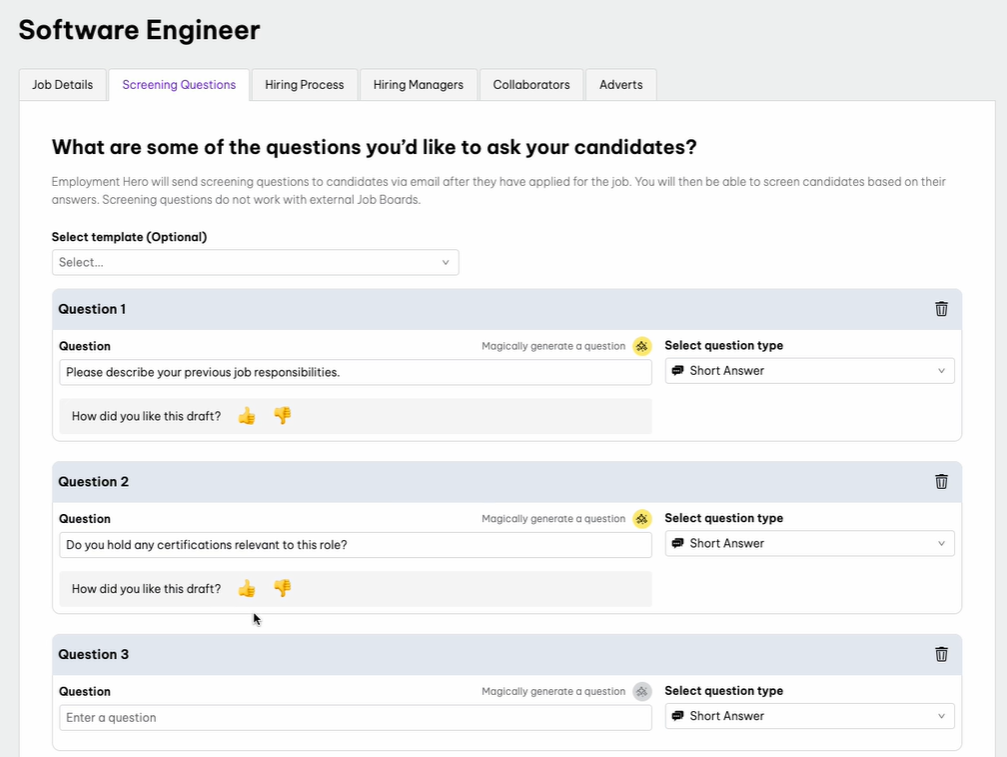
Task: Switch to the Job Details tab
Action: click(x=62, y=85)
